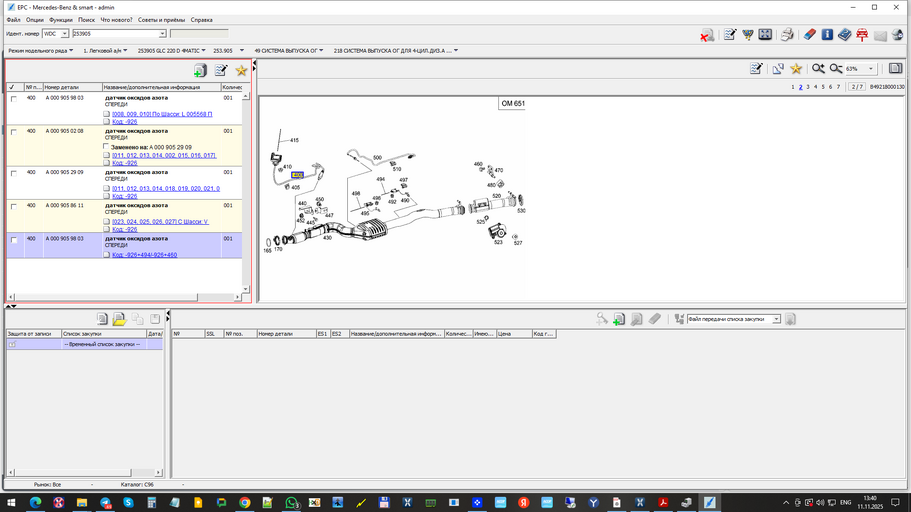Click the red car icon in toolbar
This screenshot has width=911, height=512.
(862, 35)
